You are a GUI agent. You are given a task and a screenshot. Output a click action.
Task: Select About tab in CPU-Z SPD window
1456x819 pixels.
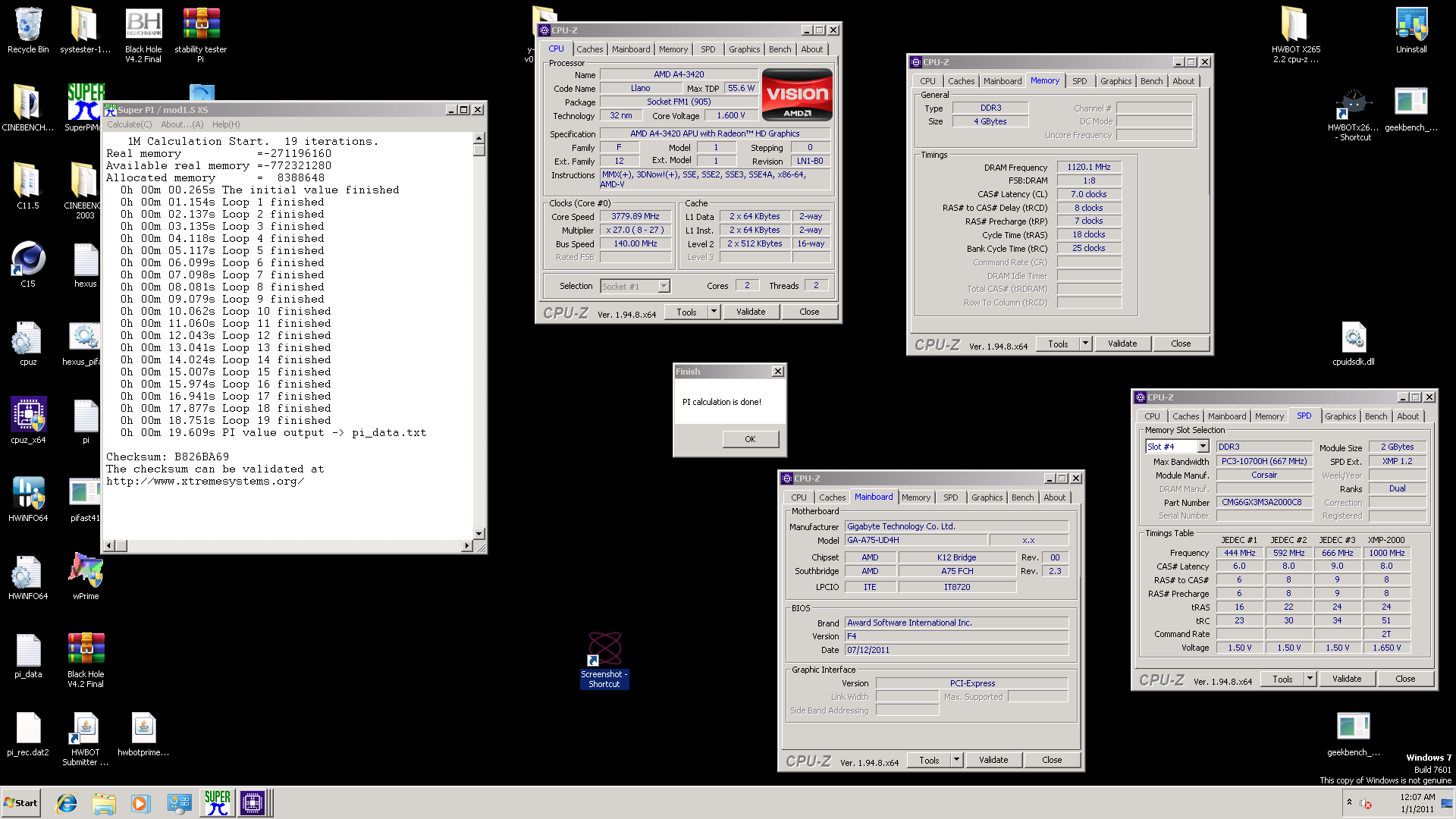[1407, 416]
